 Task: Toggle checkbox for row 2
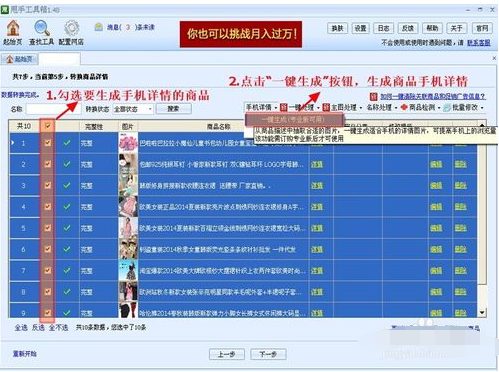48,164
